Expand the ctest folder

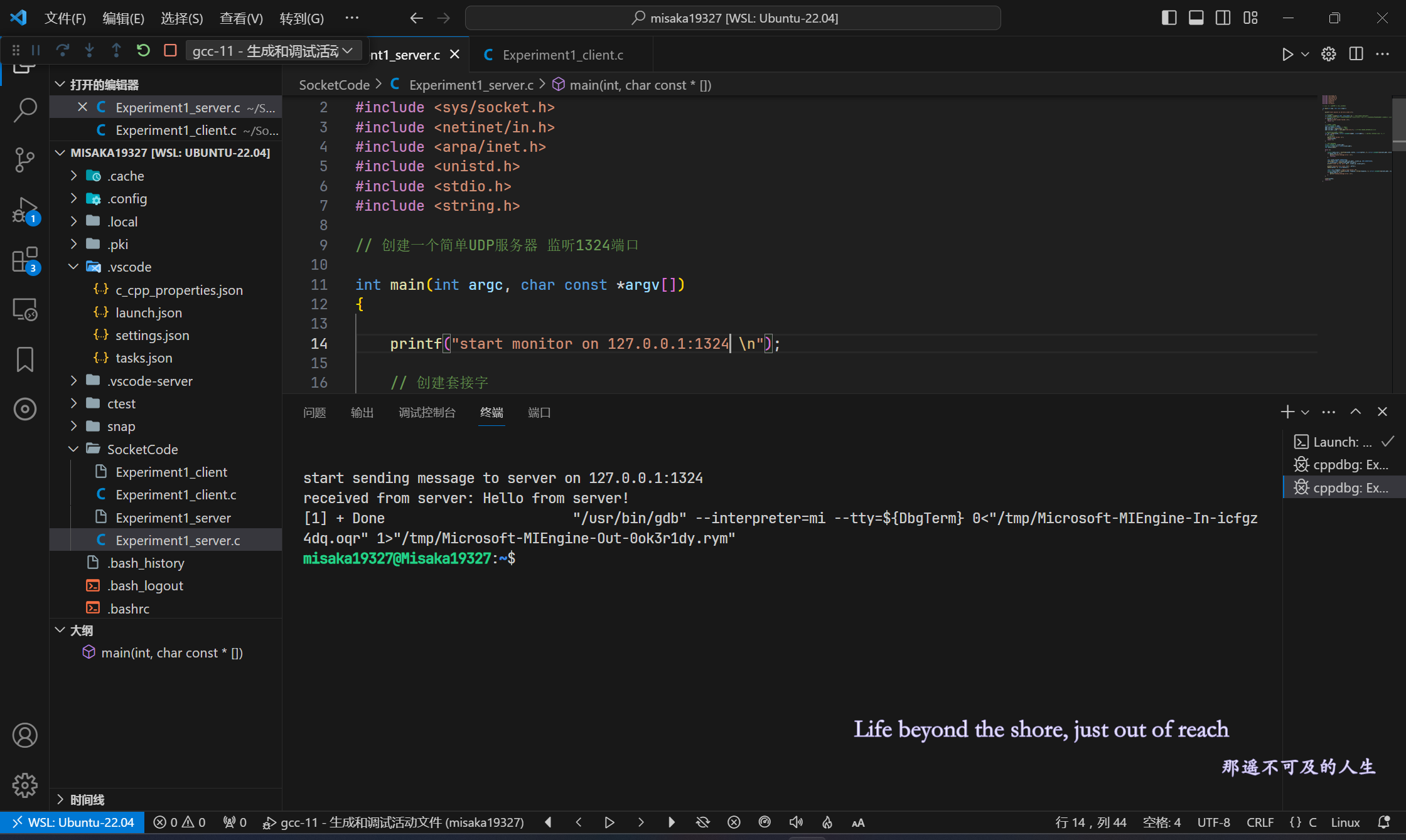point(73,403)
